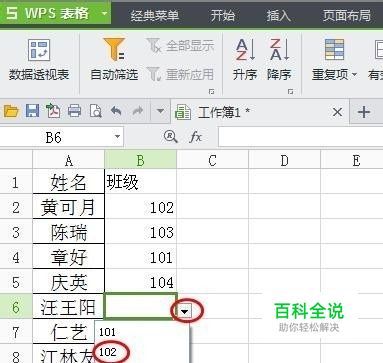Select column C header
383x363 pixels.
pyautogui.click(x=212, y=160)
